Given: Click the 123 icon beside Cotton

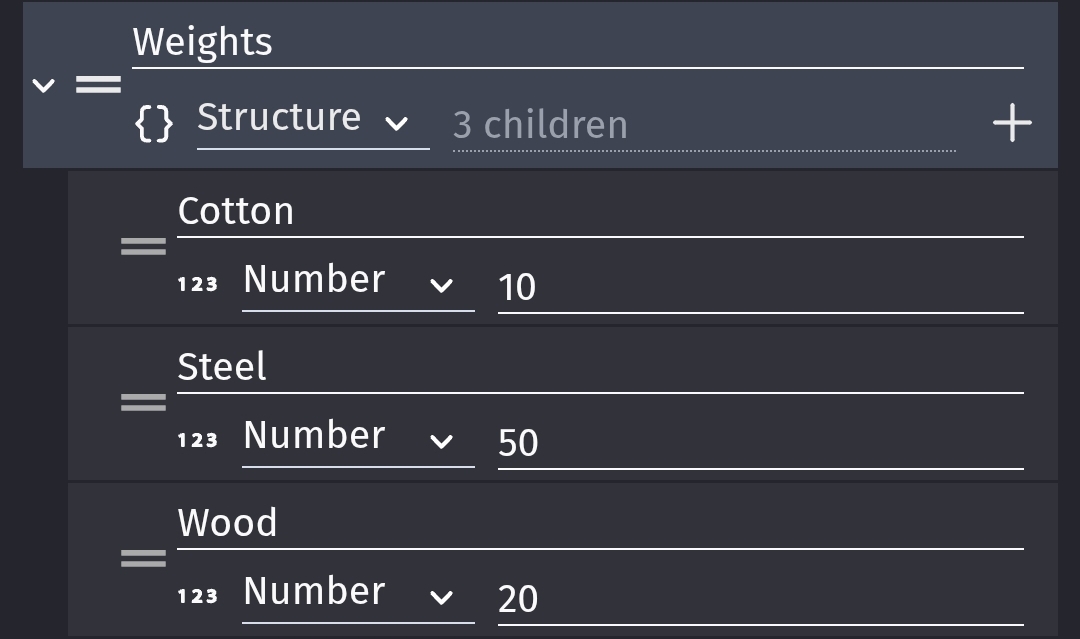Looking at the screenshot, I should pyautogui.click(x=198, y=284).
